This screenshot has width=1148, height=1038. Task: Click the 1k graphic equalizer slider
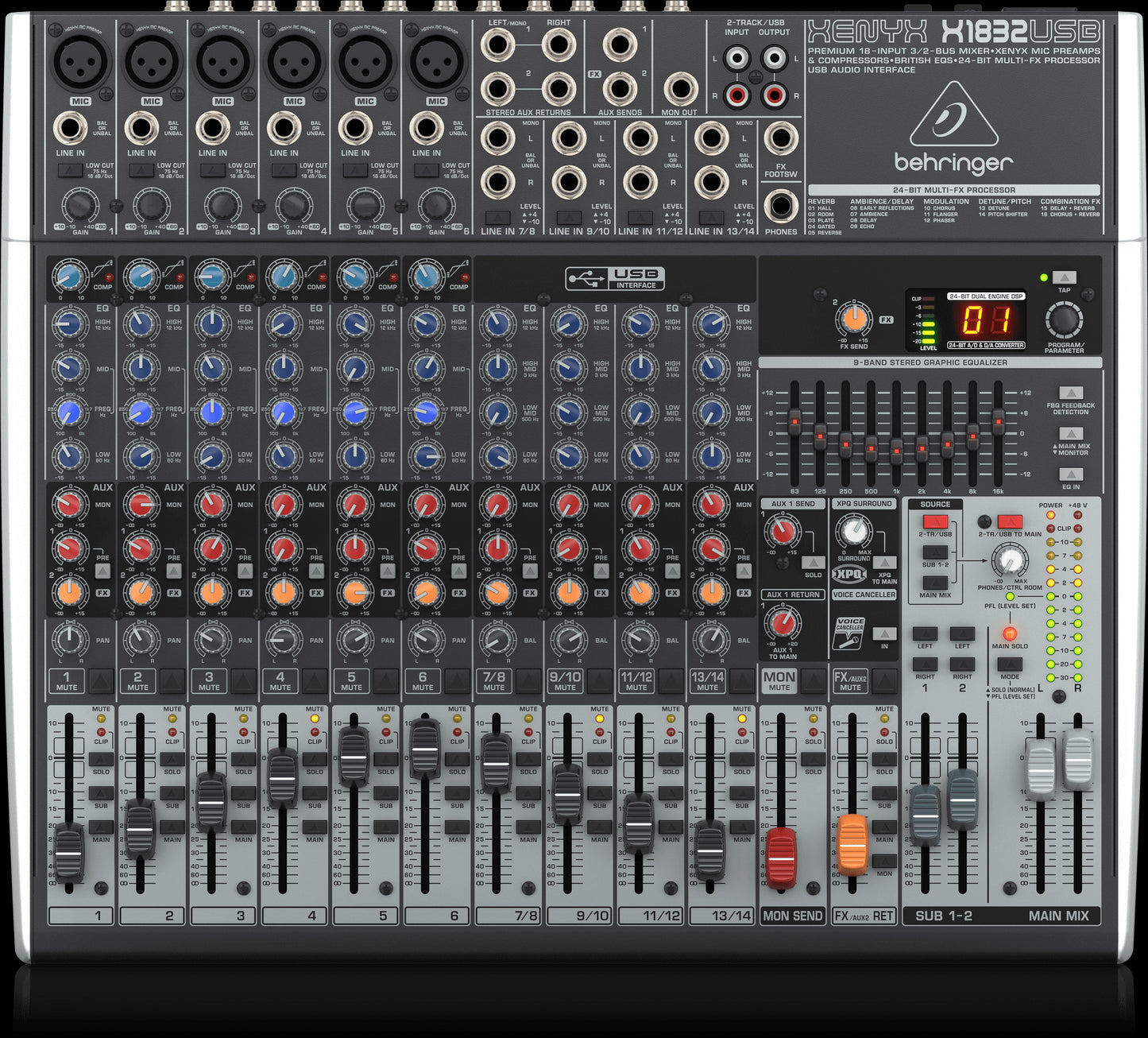tap(896, 453)
